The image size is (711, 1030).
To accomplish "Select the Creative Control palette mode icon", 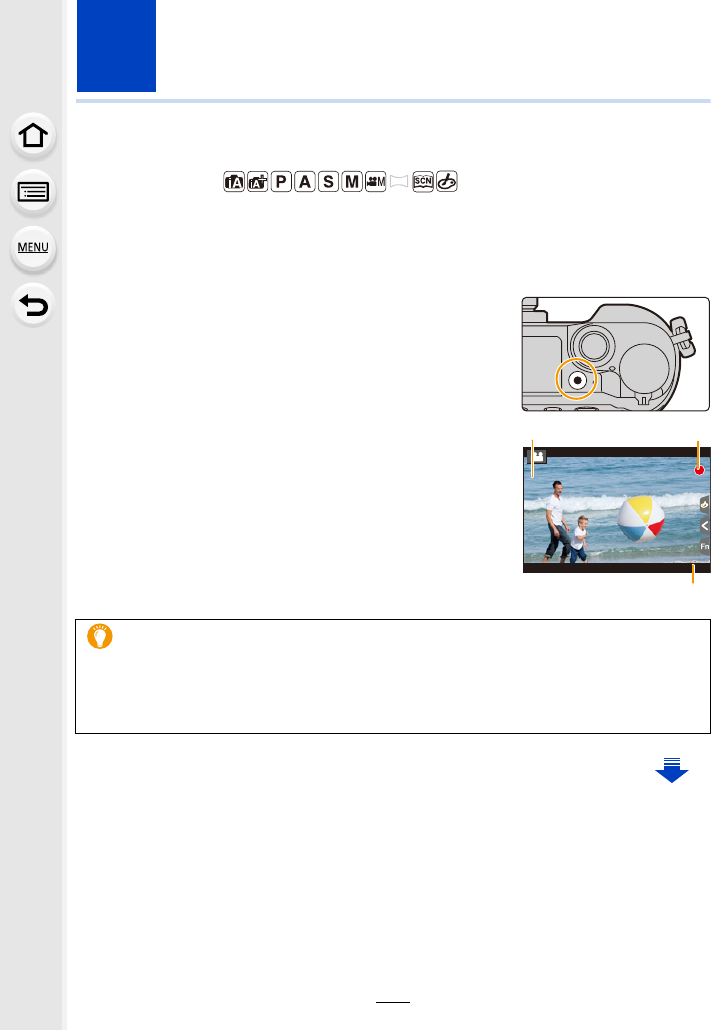I will click(x=447, y=182).
